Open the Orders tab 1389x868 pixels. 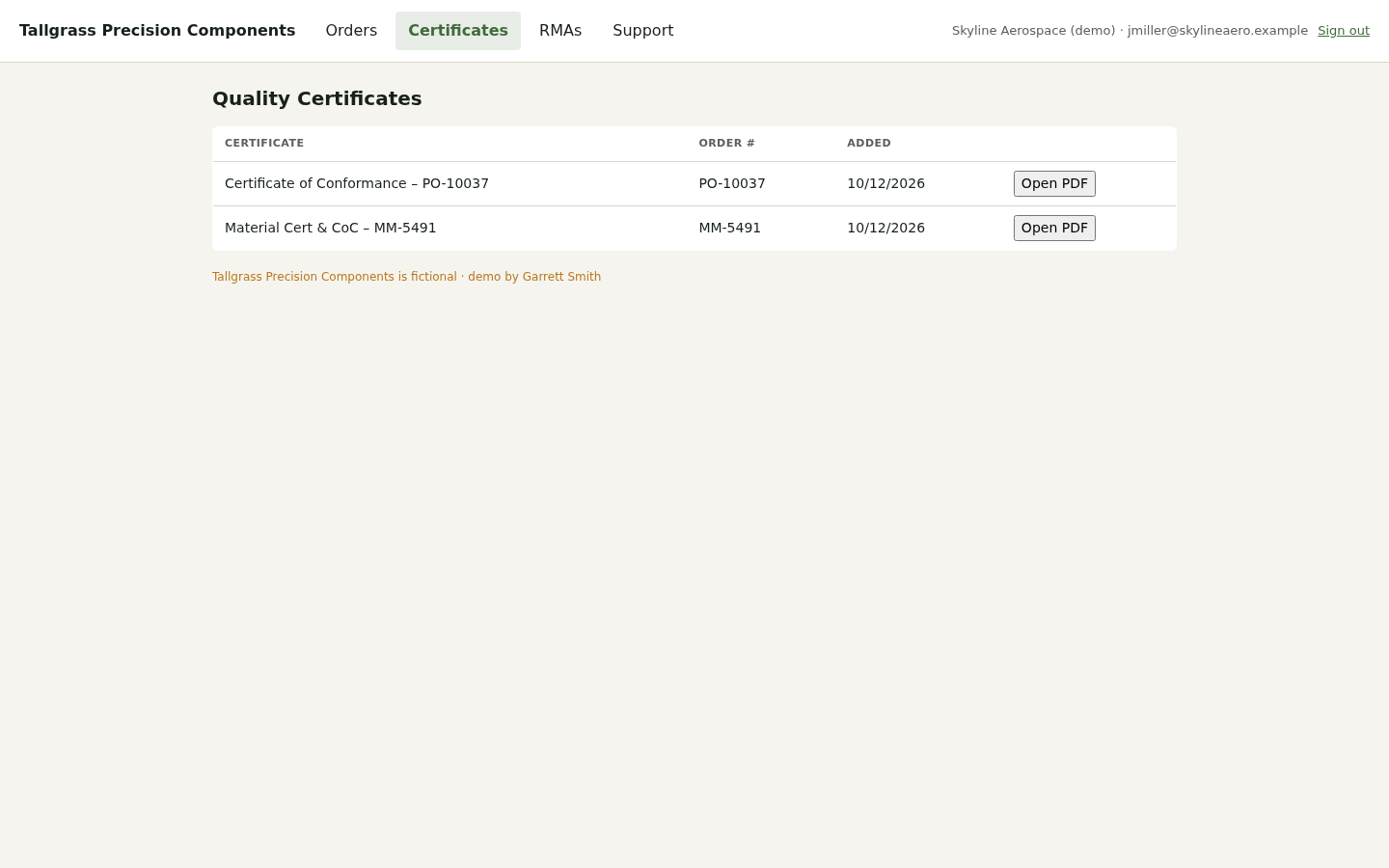pos(351,31)
